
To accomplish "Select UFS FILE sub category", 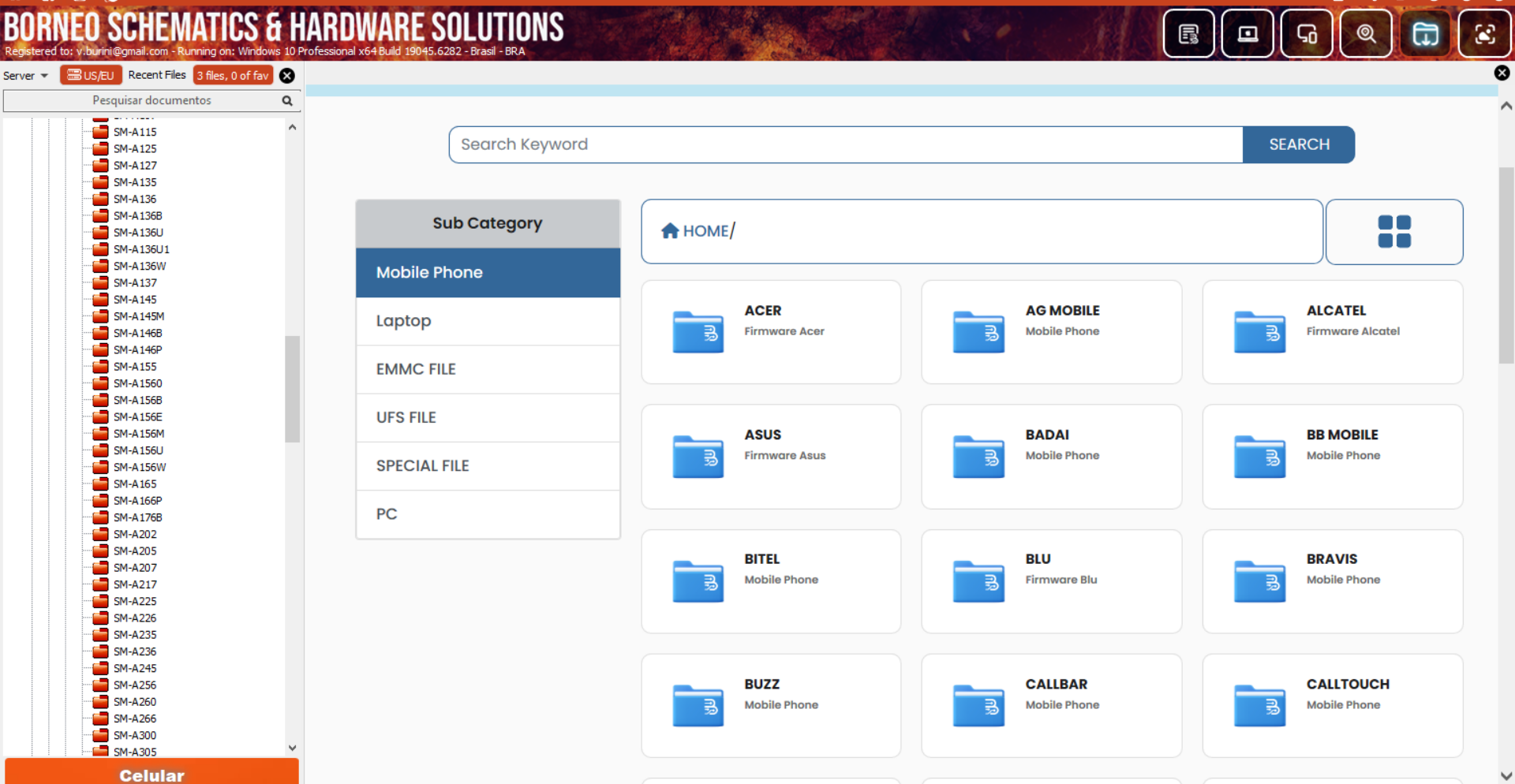I will click(488, 417).
